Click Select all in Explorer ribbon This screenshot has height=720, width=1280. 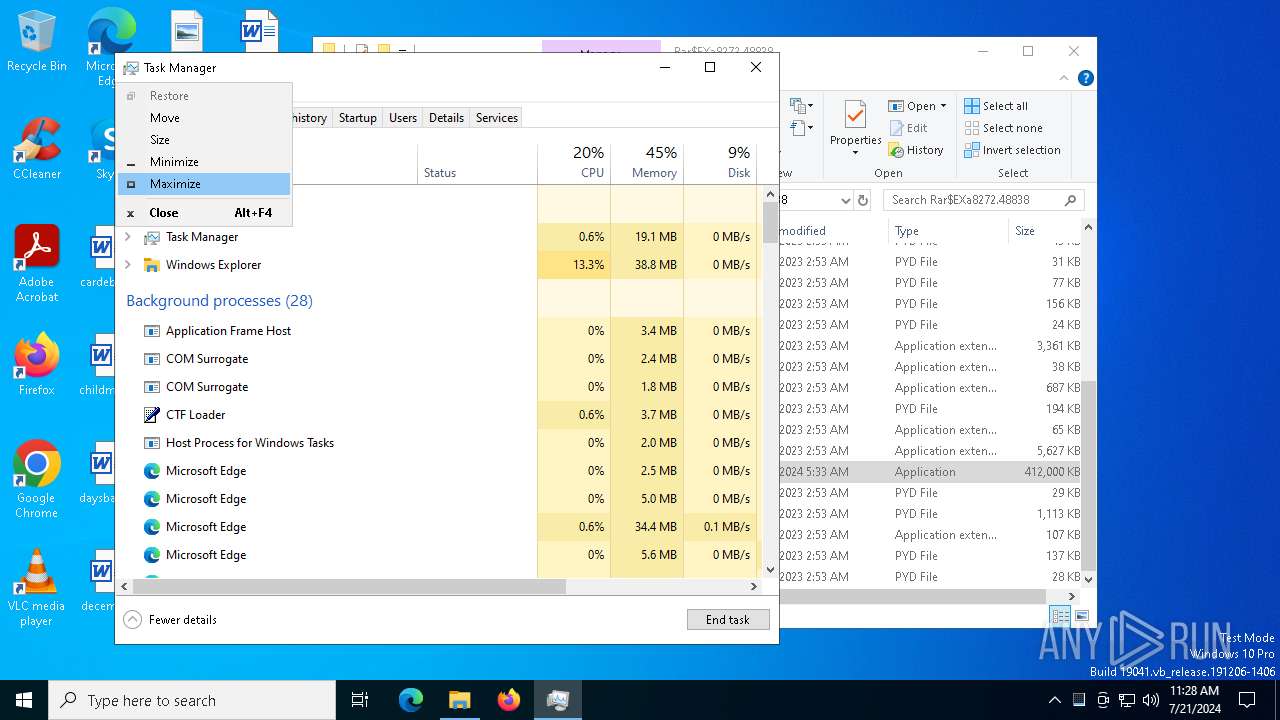(996, 106)
